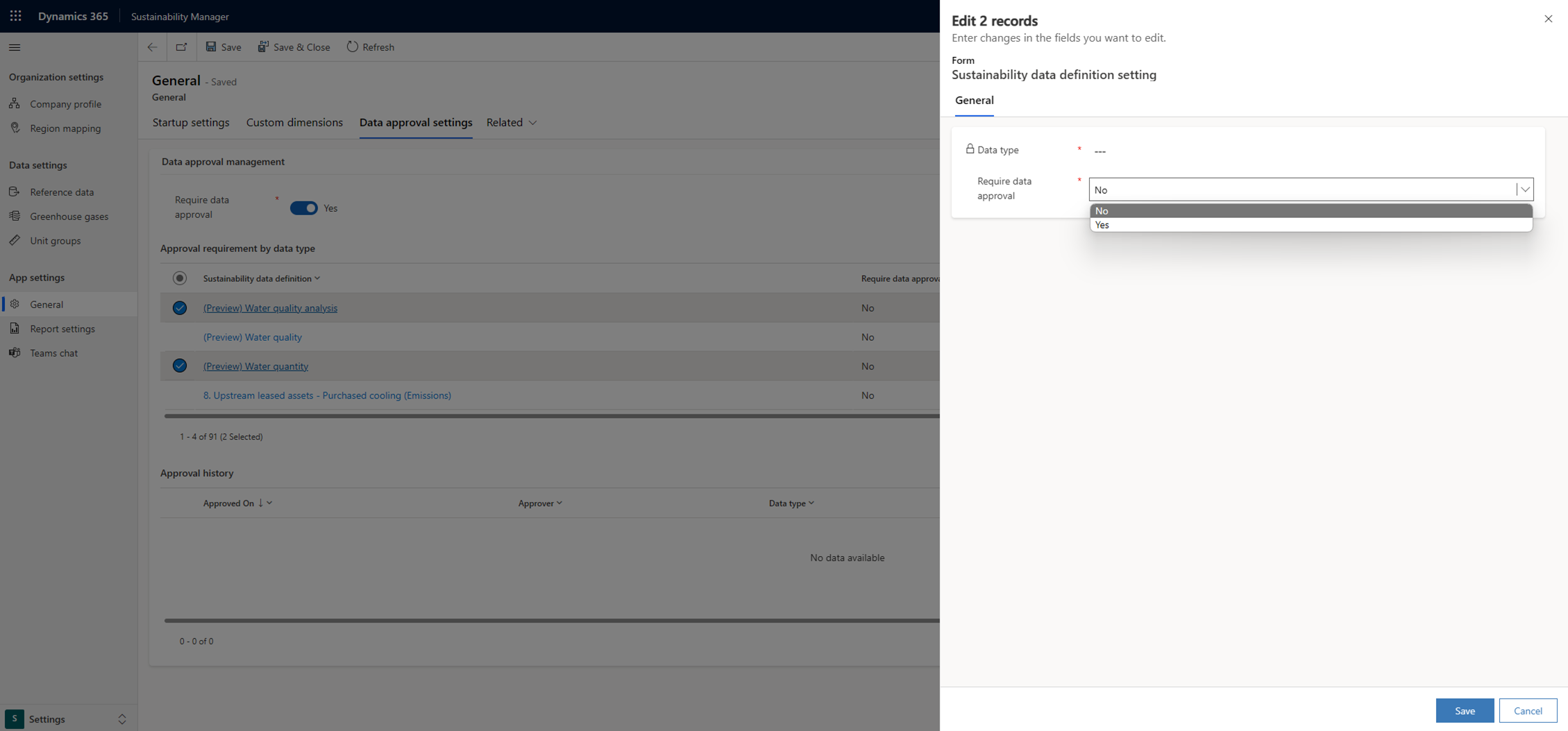Screen dimensions: 1568x731
Task: Switch to the Startup settings tab
Action: [x=191, y=122]
